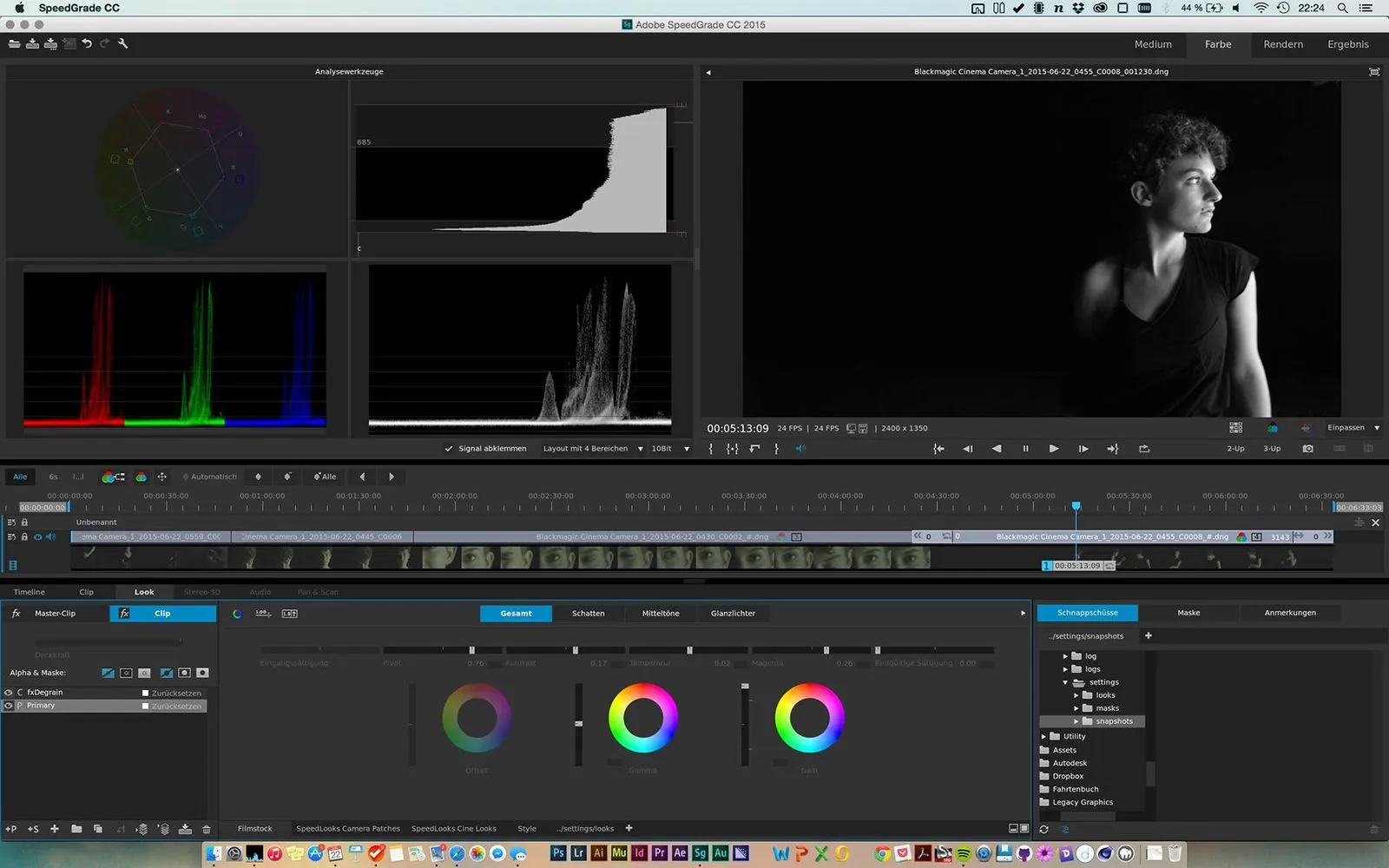Expand the Utility folder
The width and height of the screenshot is (1389, 868).
(1044, 736)
